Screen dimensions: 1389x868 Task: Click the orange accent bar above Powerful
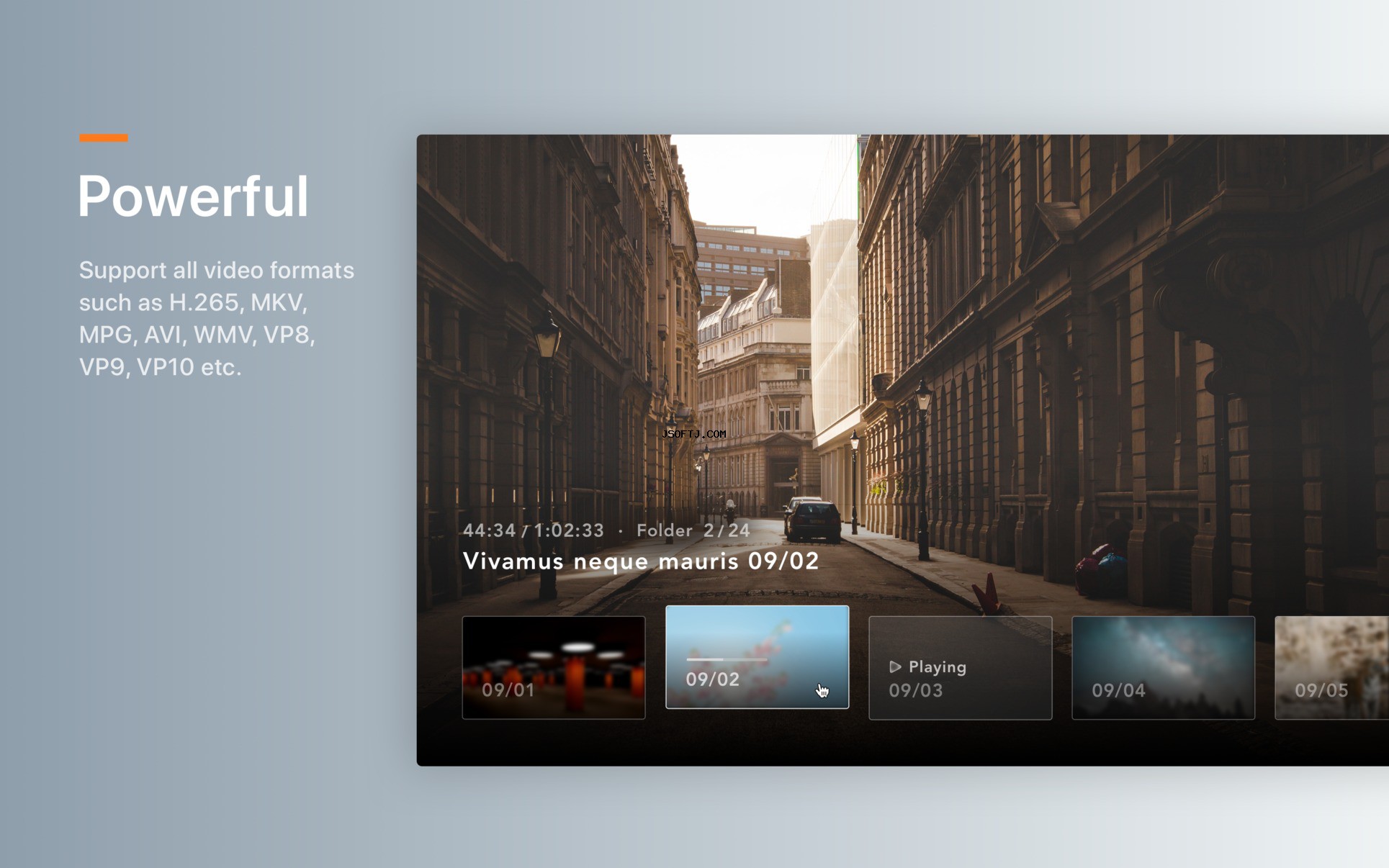click(104, 137)
